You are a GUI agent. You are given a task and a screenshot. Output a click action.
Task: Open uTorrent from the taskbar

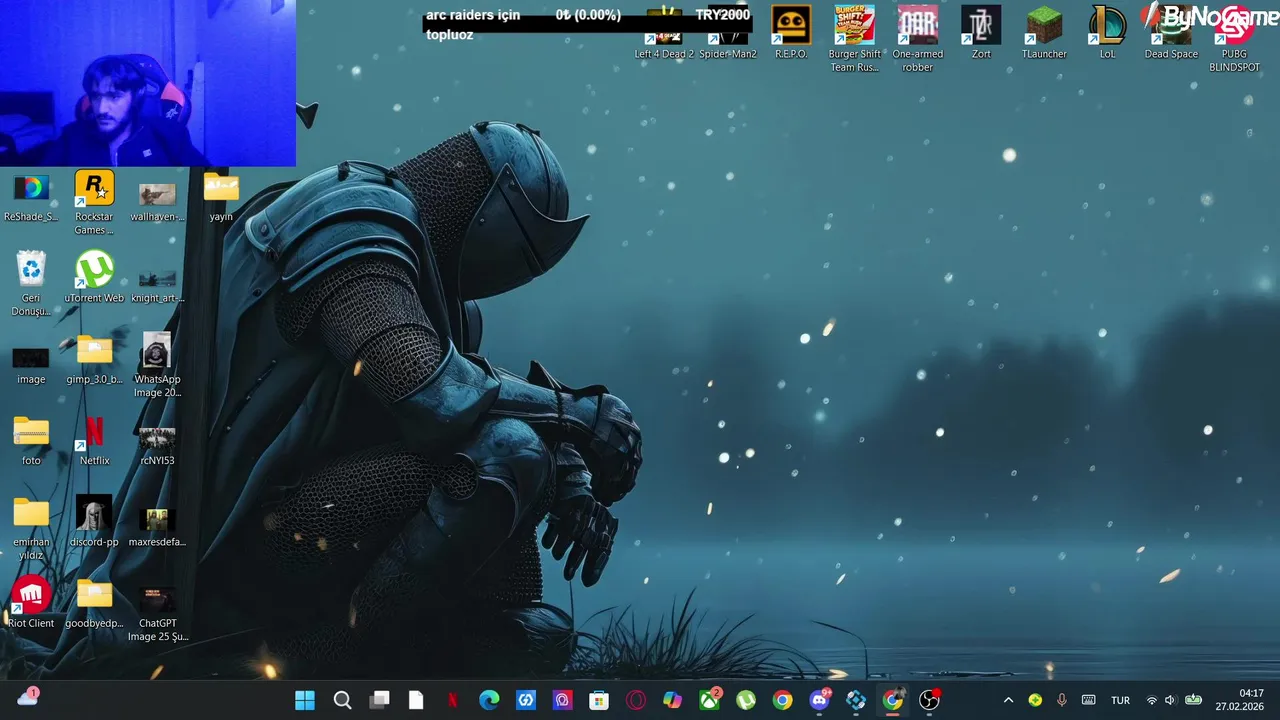pos(746,700)
